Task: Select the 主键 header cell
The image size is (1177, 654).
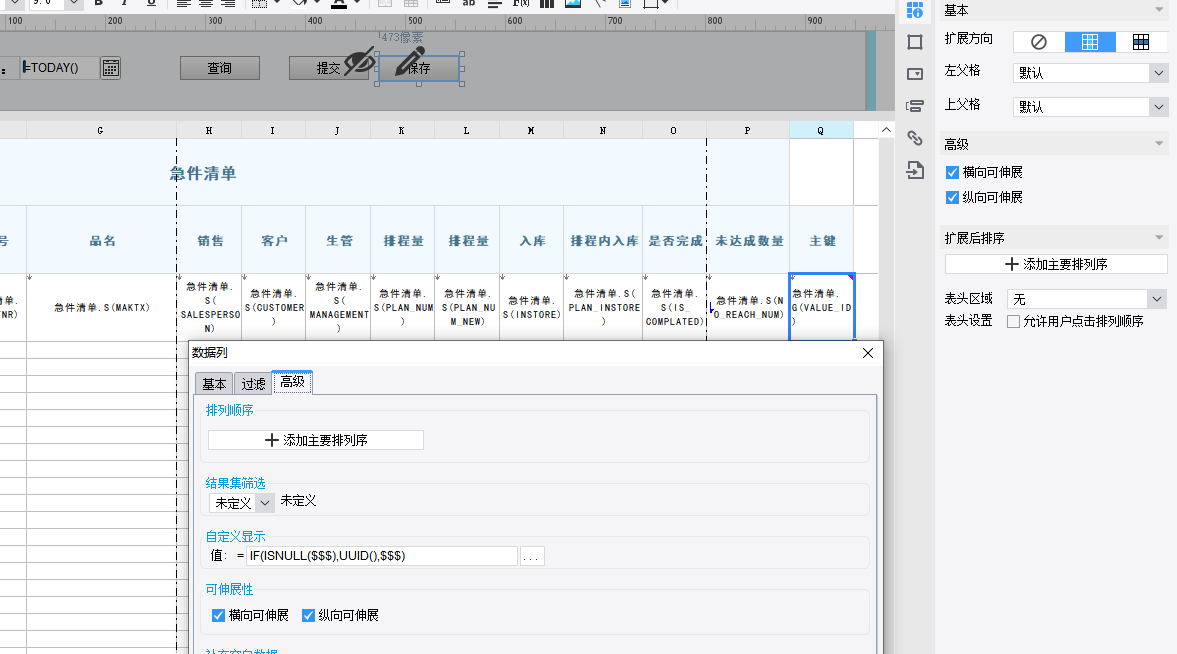Action: (822, 240)
